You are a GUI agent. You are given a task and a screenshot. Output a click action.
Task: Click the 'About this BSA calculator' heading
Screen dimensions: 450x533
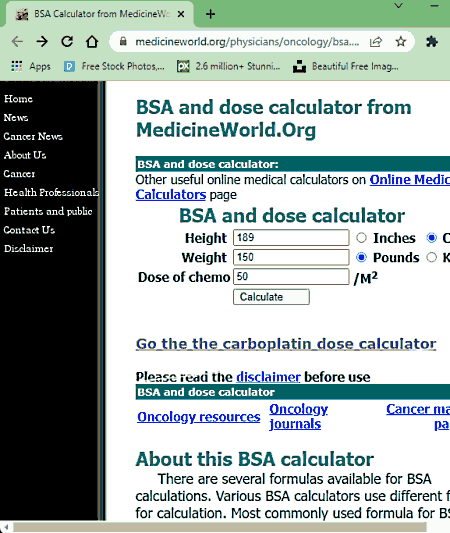(x=255, y=459)
